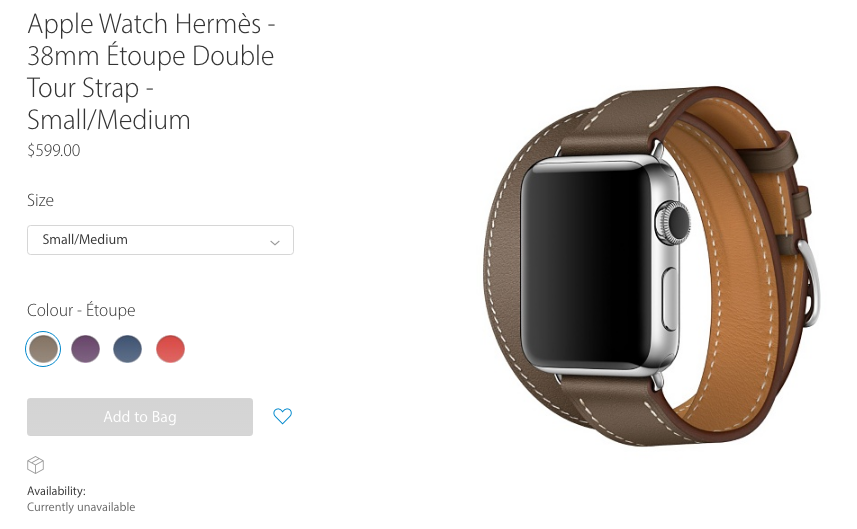Select the red colour swatch
The image size is (857, 529).
click(x=171, y=349)
